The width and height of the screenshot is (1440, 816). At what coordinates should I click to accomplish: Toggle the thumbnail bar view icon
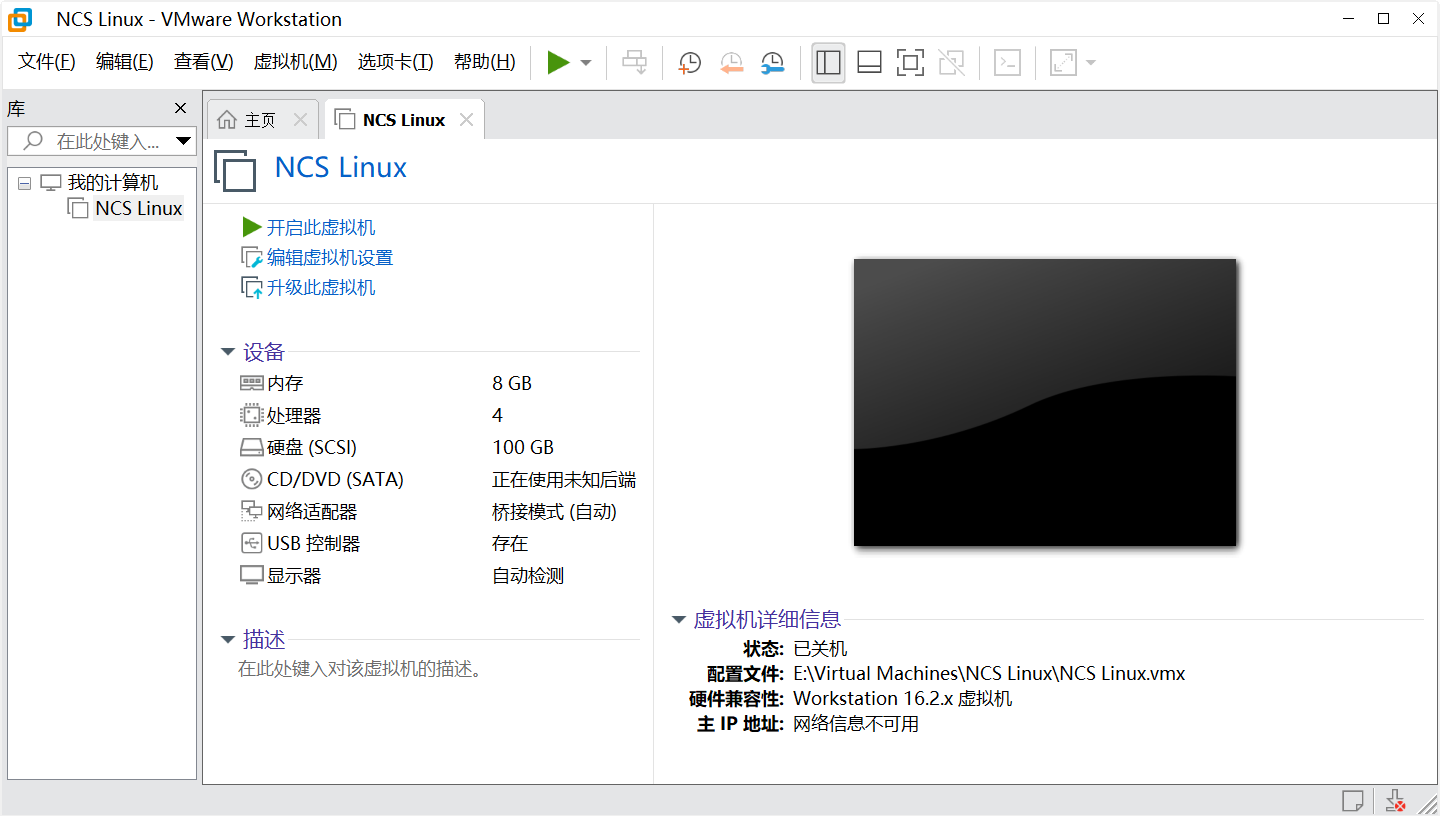[x=869, y=63]
